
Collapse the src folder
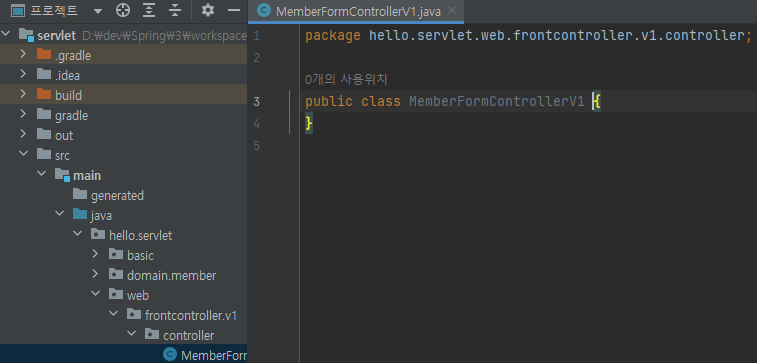click(x=23, y=154)
